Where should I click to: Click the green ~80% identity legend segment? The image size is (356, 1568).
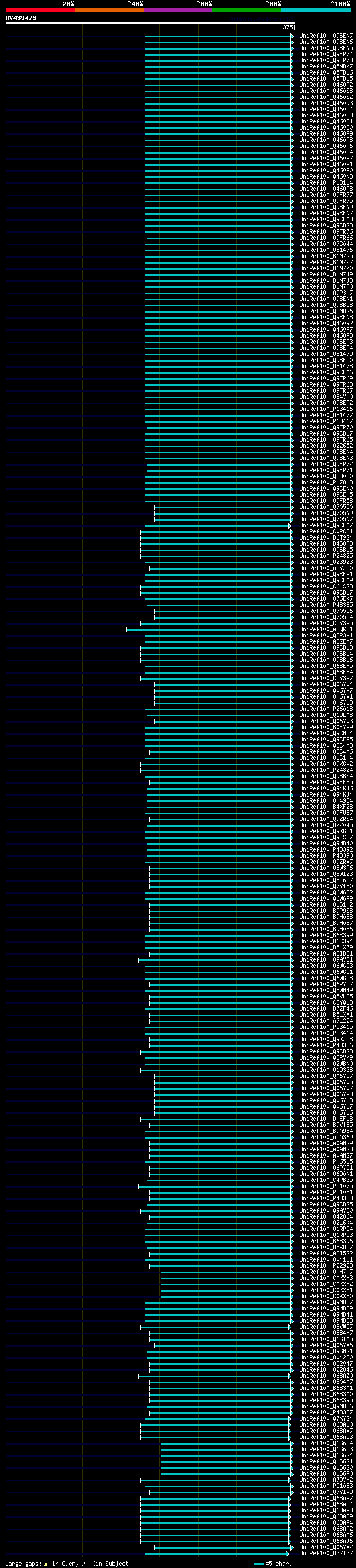pyautogui.click(x=247, y=10)
